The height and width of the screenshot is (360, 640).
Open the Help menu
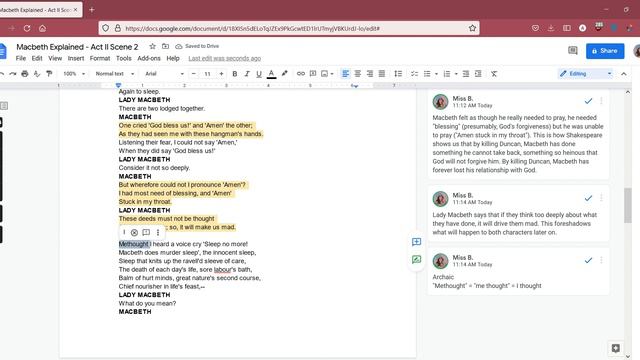click(173, 58)
